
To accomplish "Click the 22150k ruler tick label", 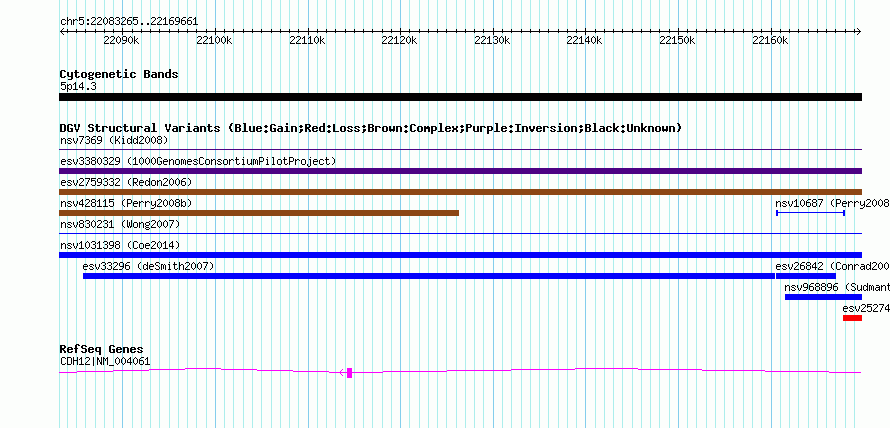I will (677, 41).
